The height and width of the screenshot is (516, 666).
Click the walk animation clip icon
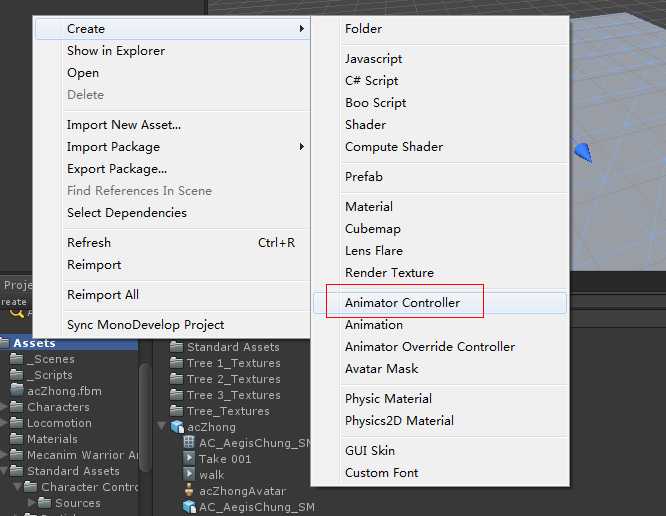click(x=189, y=474)
